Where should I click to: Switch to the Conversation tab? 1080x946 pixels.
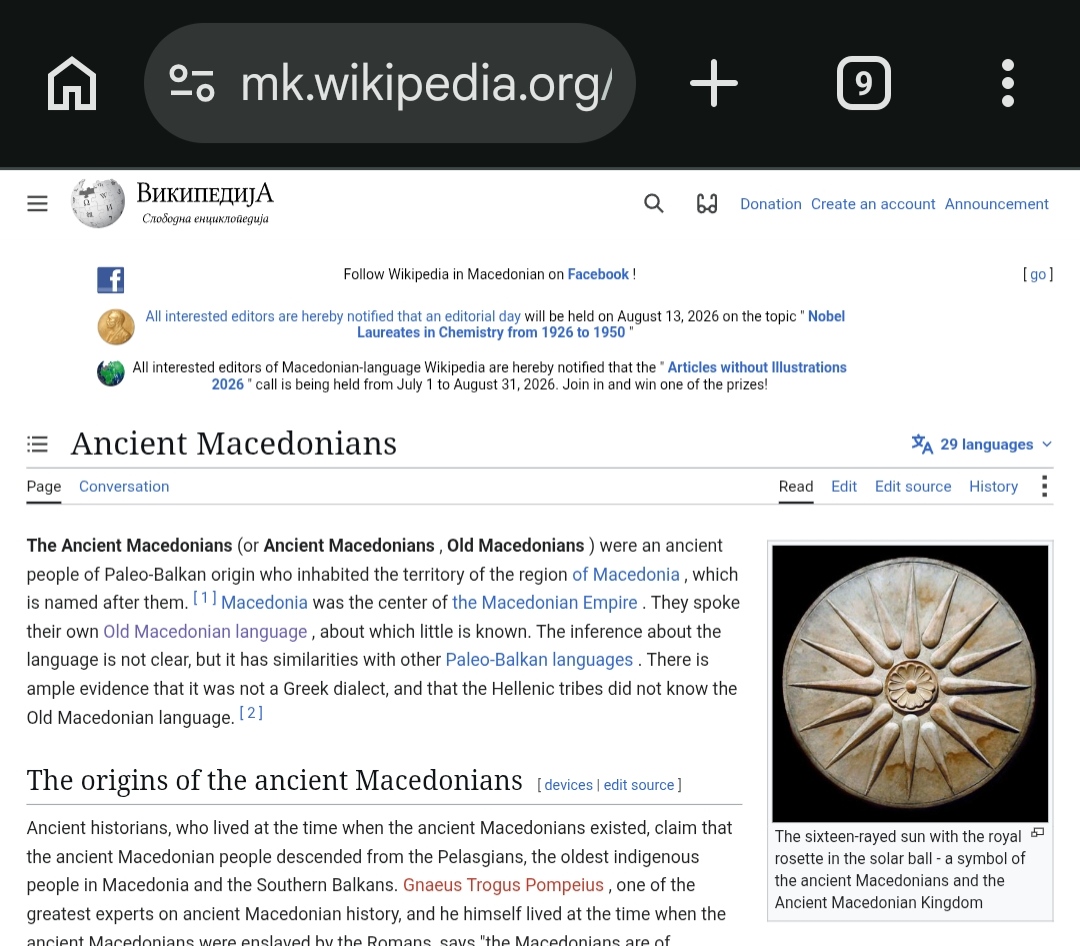coord(124,486)
